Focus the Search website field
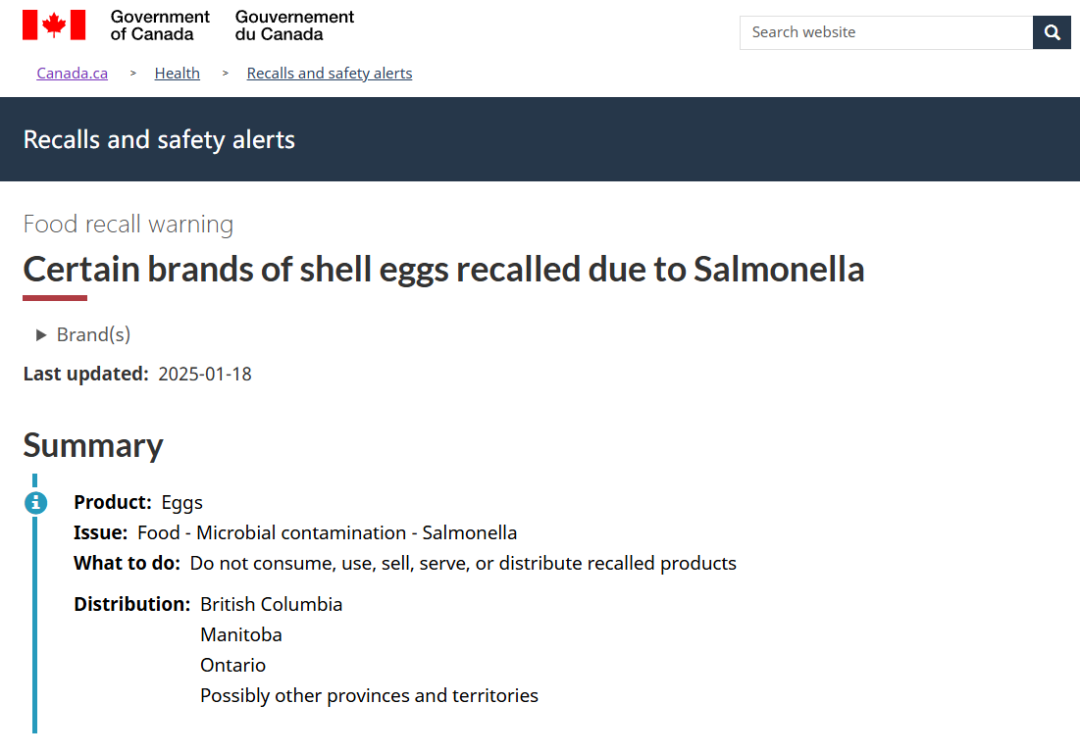Image resolution: width=1080 pixels, height=755 pixels. (886, 32)
